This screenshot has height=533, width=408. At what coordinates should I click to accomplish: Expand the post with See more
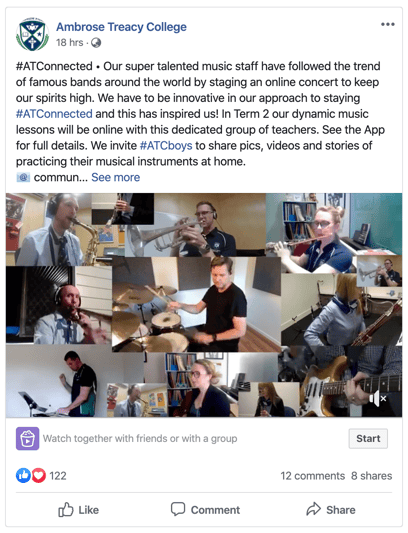coord(116,177)
